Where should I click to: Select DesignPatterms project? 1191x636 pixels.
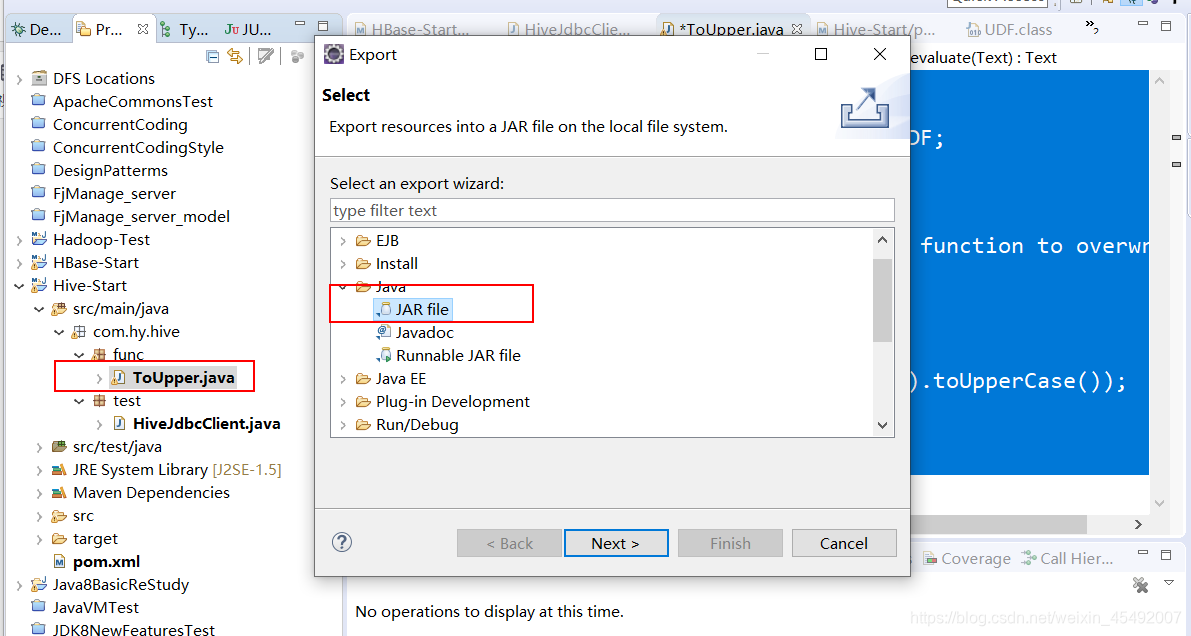tap(110, 170)
